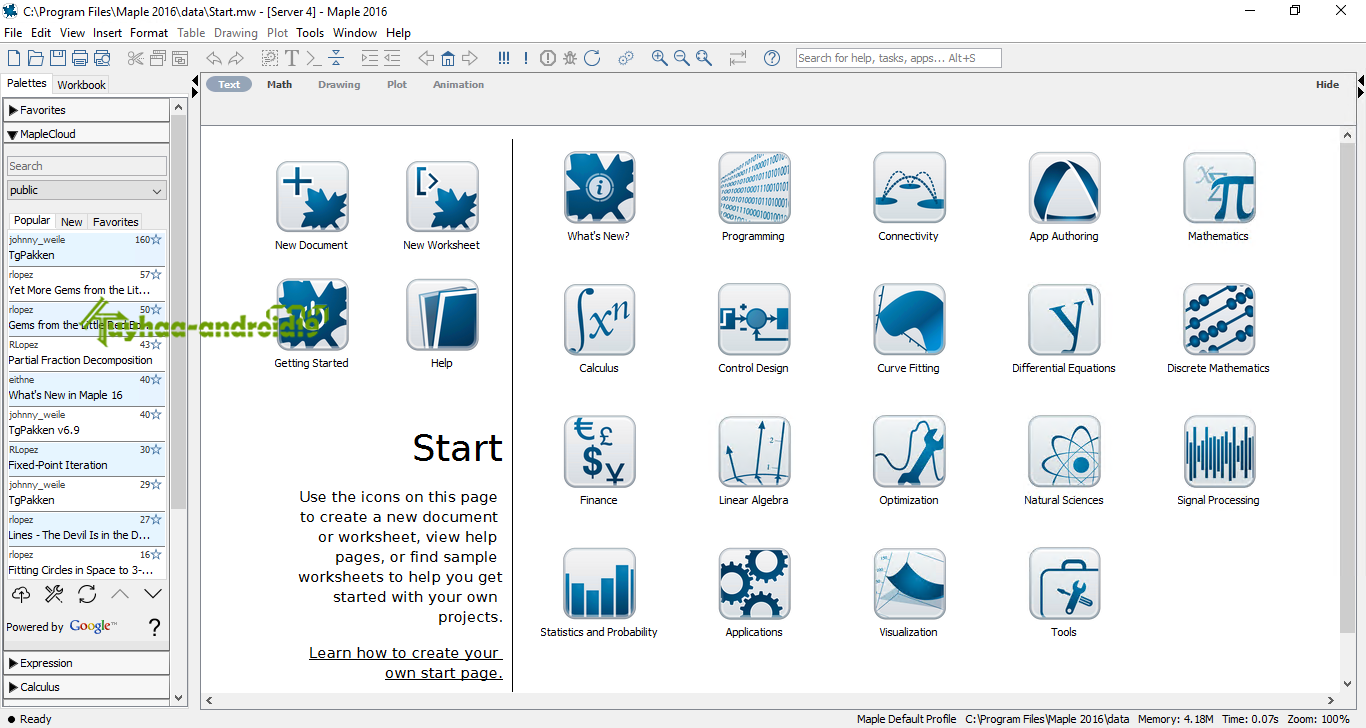The width and height of the screenshot is (1366, 728).
Task: Click the Save file toolbar icon
Action: coord(58,58)
